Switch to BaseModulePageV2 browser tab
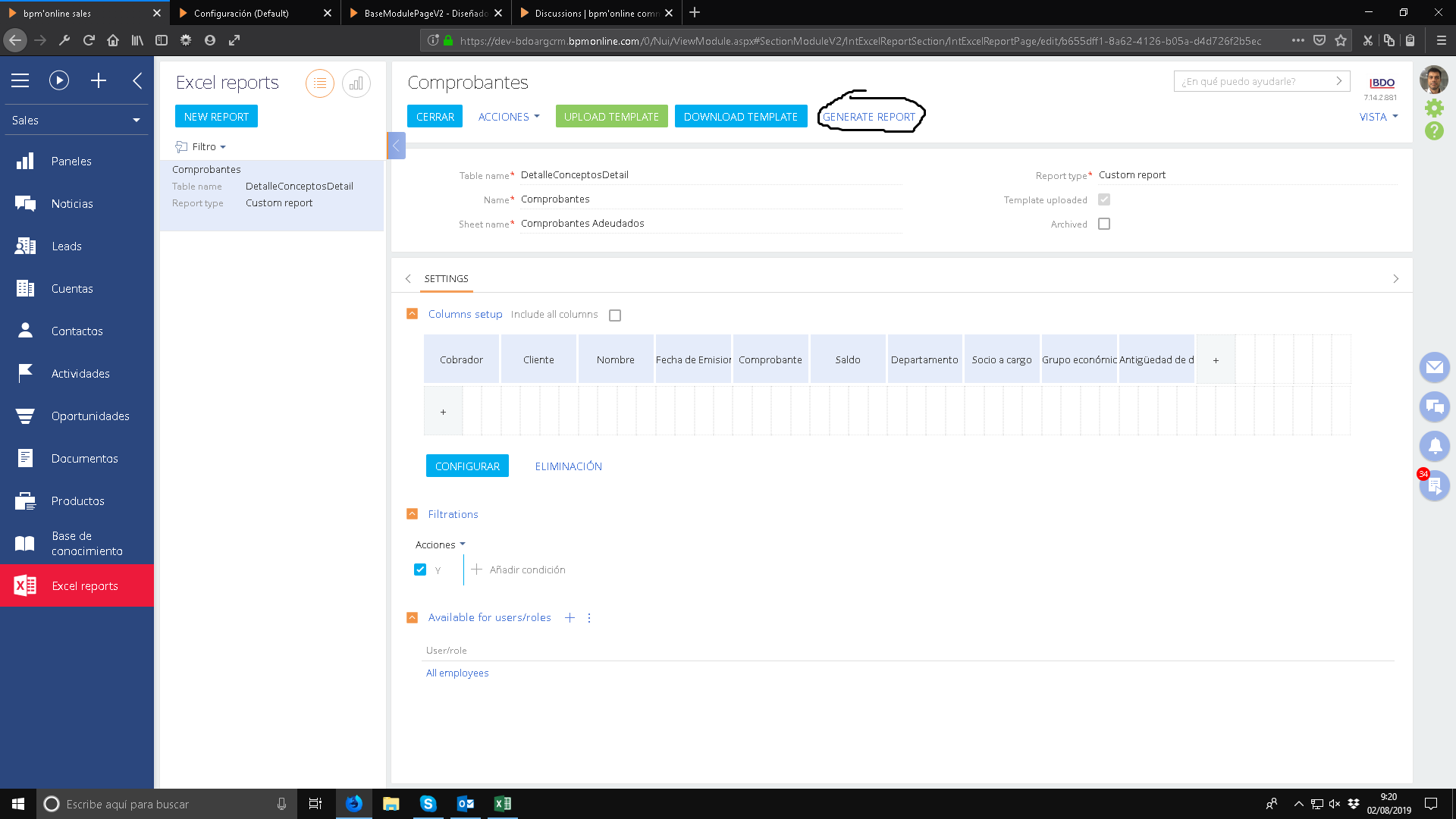The height and width of the screenshot is (819, 1456). pyautogui.click(x=426, y=13)
